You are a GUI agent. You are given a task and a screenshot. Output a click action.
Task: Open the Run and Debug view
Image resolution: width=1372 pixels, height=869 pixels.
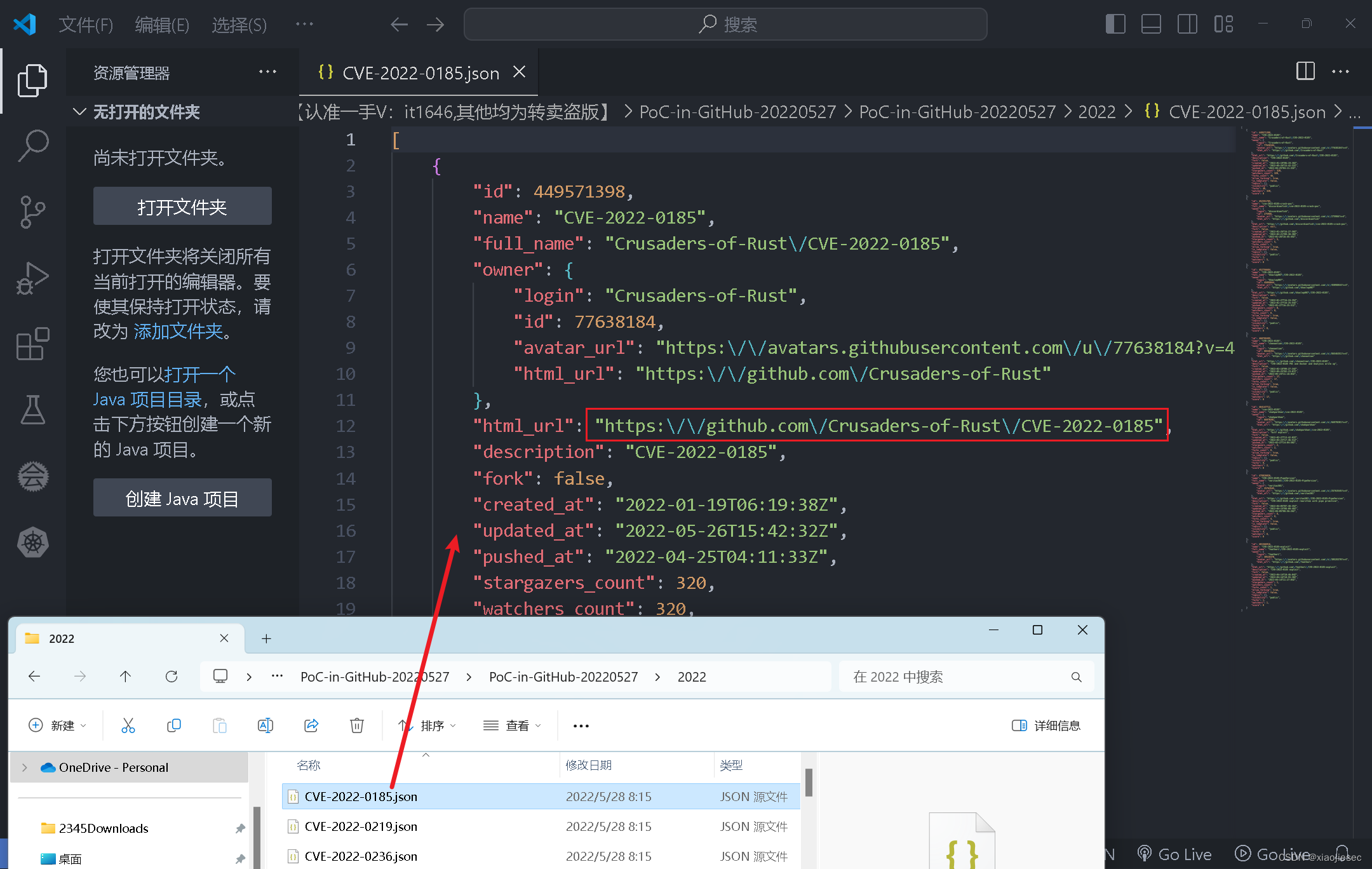click(33, 278)
